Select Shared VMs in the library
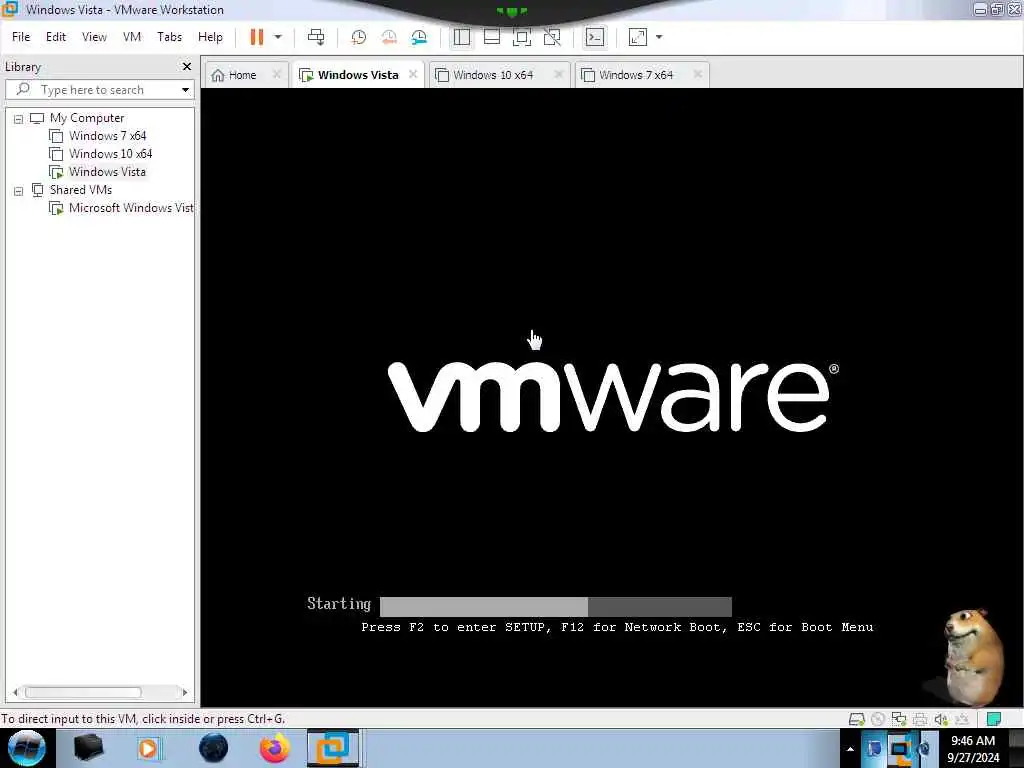 (x=80, y=190)
